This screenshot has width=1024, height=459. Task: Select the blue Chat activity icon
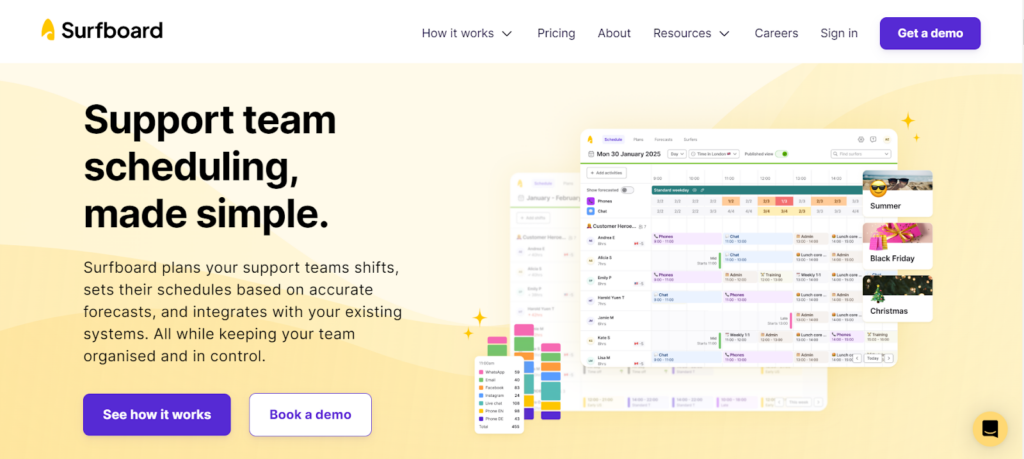[x=590, y=212]
